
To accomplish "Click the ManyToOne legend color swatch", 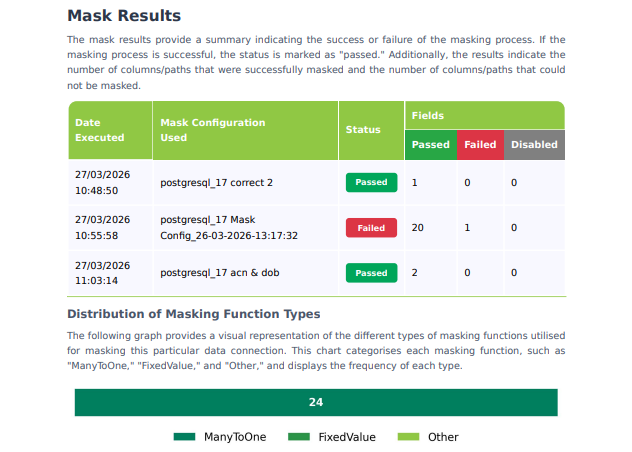I will [183, 437].
